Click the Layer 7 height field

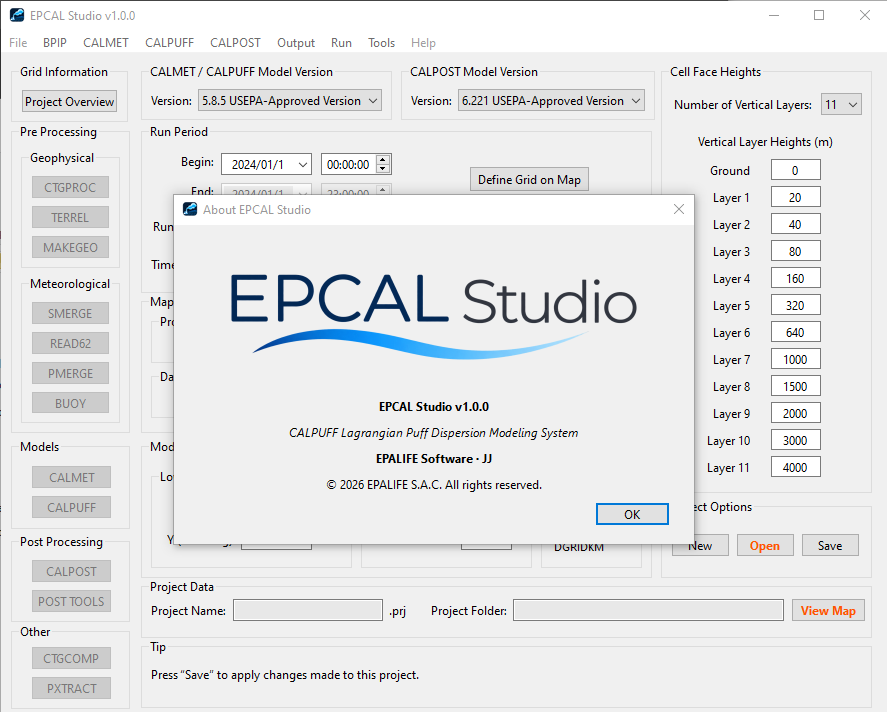[795, 359]
